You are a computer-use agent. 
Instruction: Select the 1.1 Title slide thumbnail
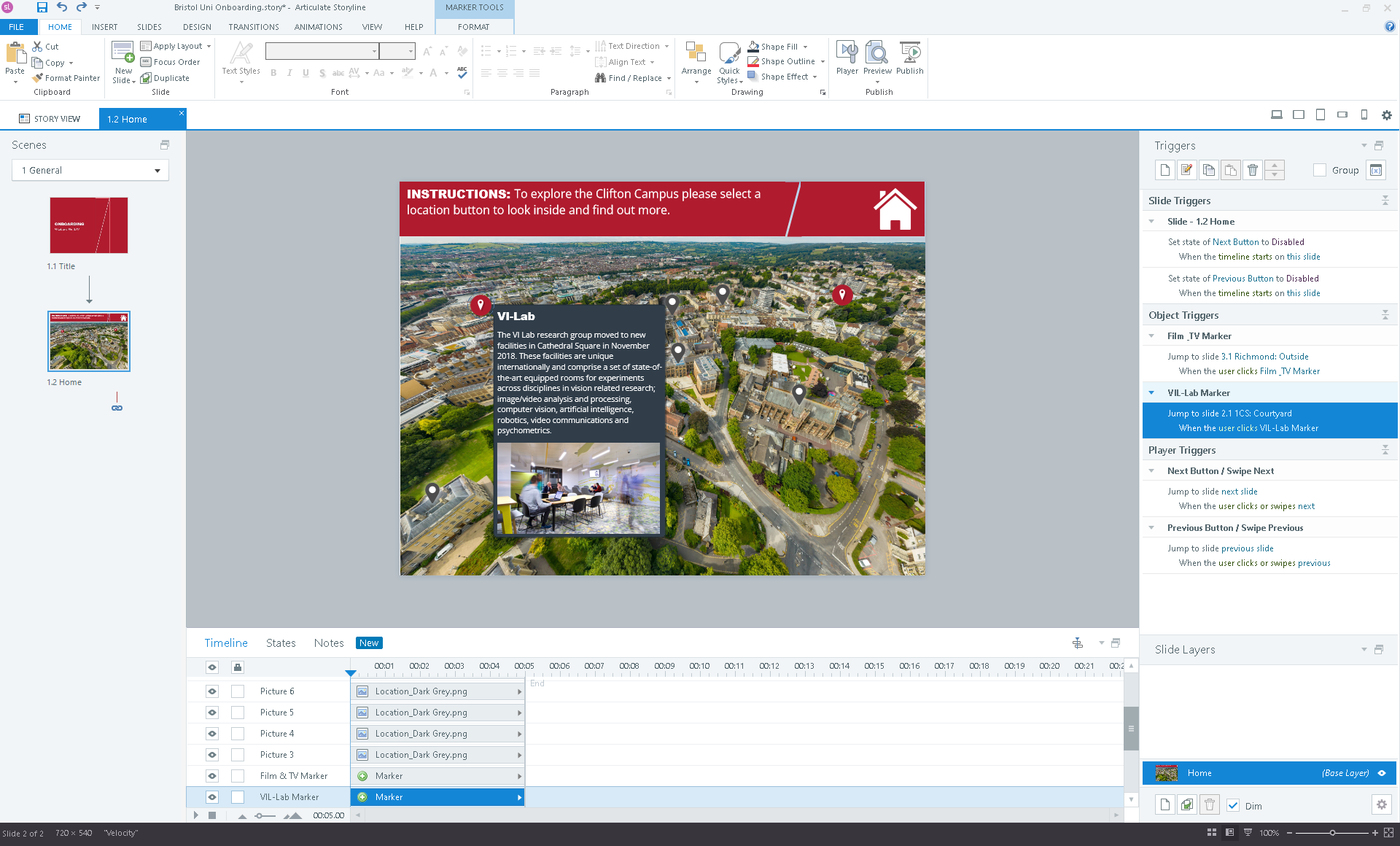[x=89, y=225]
